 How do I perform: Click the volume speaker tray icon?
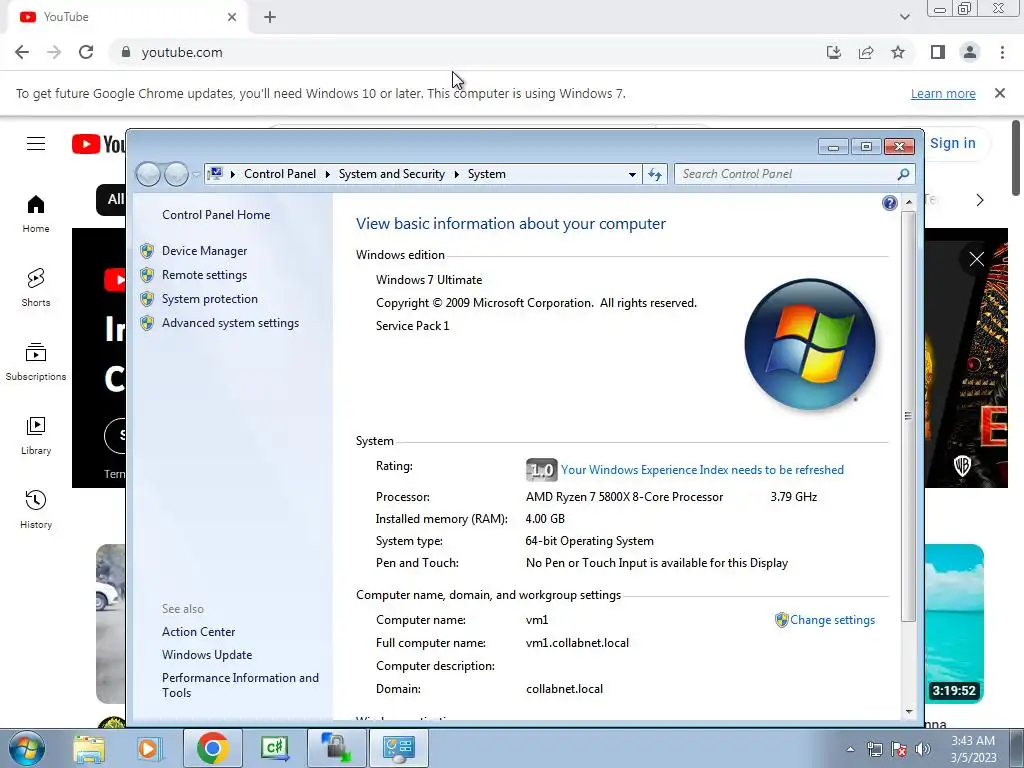point(923,750)
